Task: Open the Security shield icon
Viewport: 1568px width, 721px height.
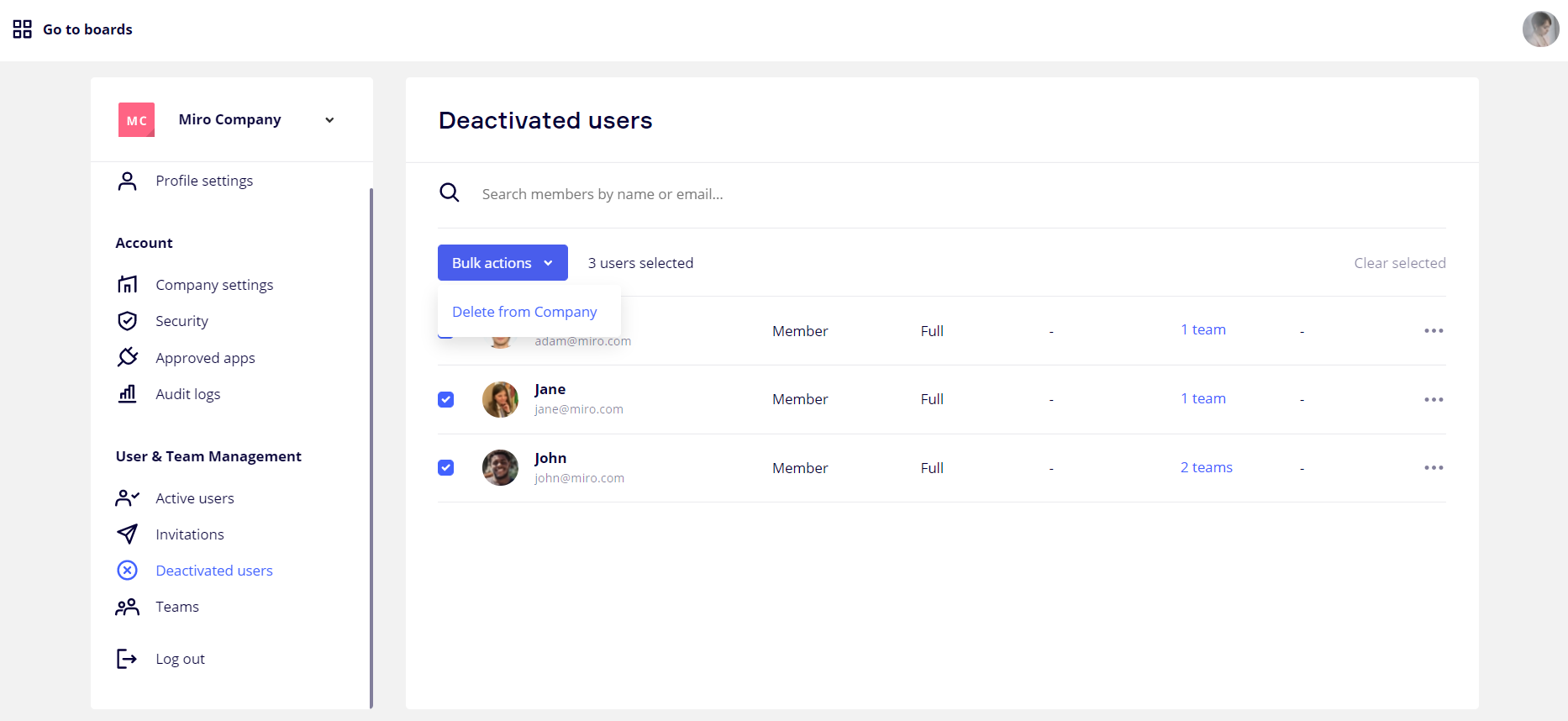Action: coord(127,321)
